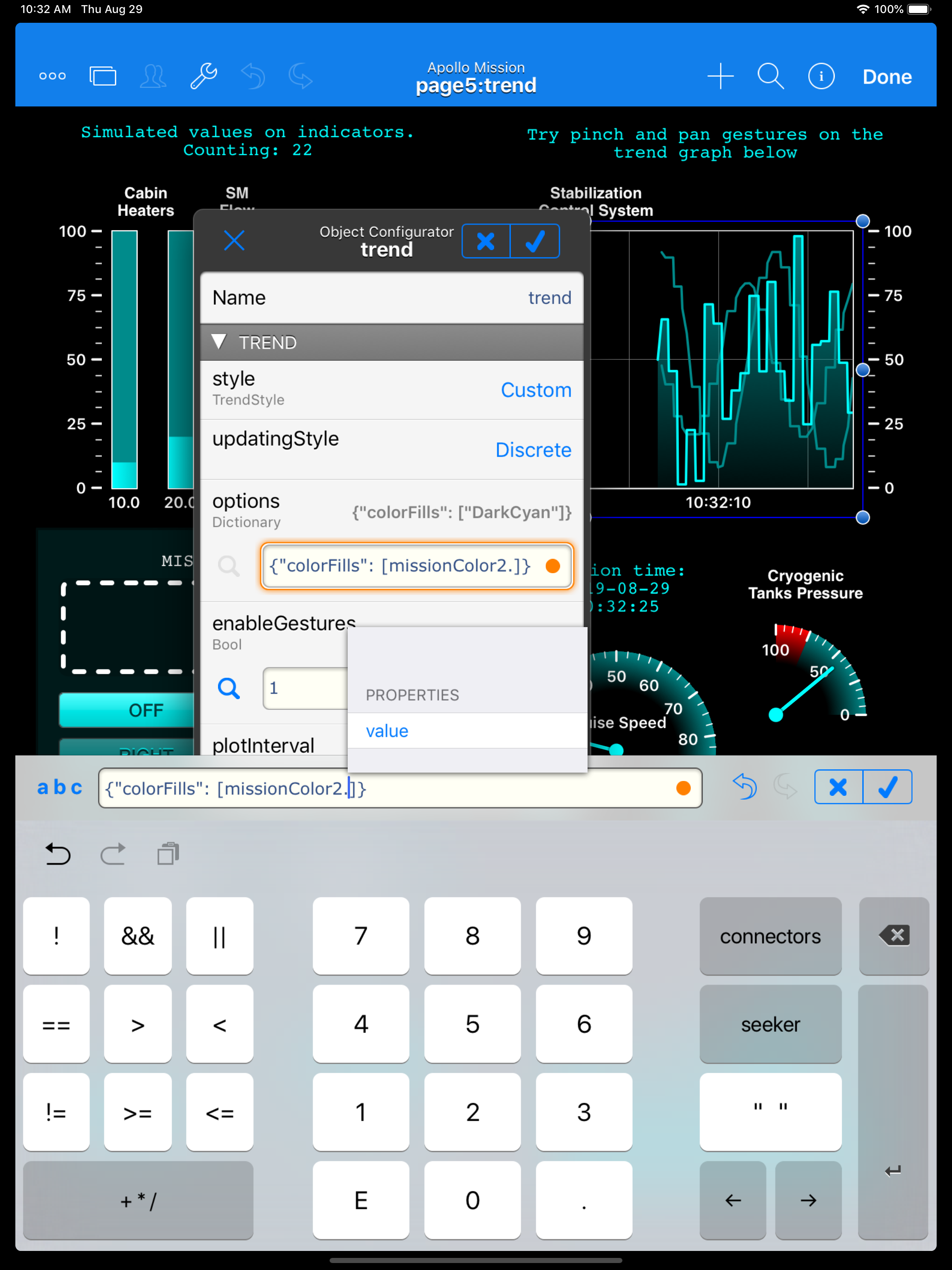
Task: Open the wrench tools icon
Action: [x=203, y=76]
